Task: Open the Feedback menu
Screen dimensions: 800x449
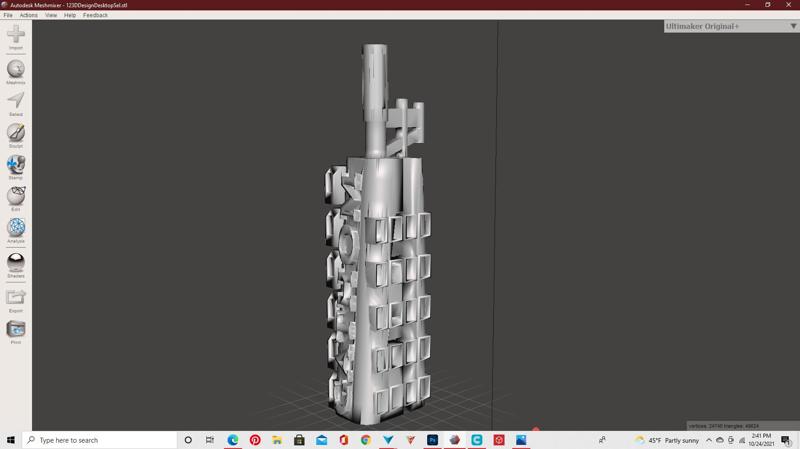Action: point(95,15)
